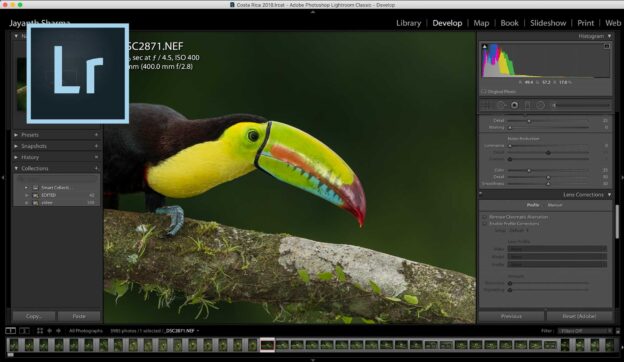Collapse the Histogram panel
The height and width of the screenshot is (362, 624).
pyautogui.click(x=609, y=36)
